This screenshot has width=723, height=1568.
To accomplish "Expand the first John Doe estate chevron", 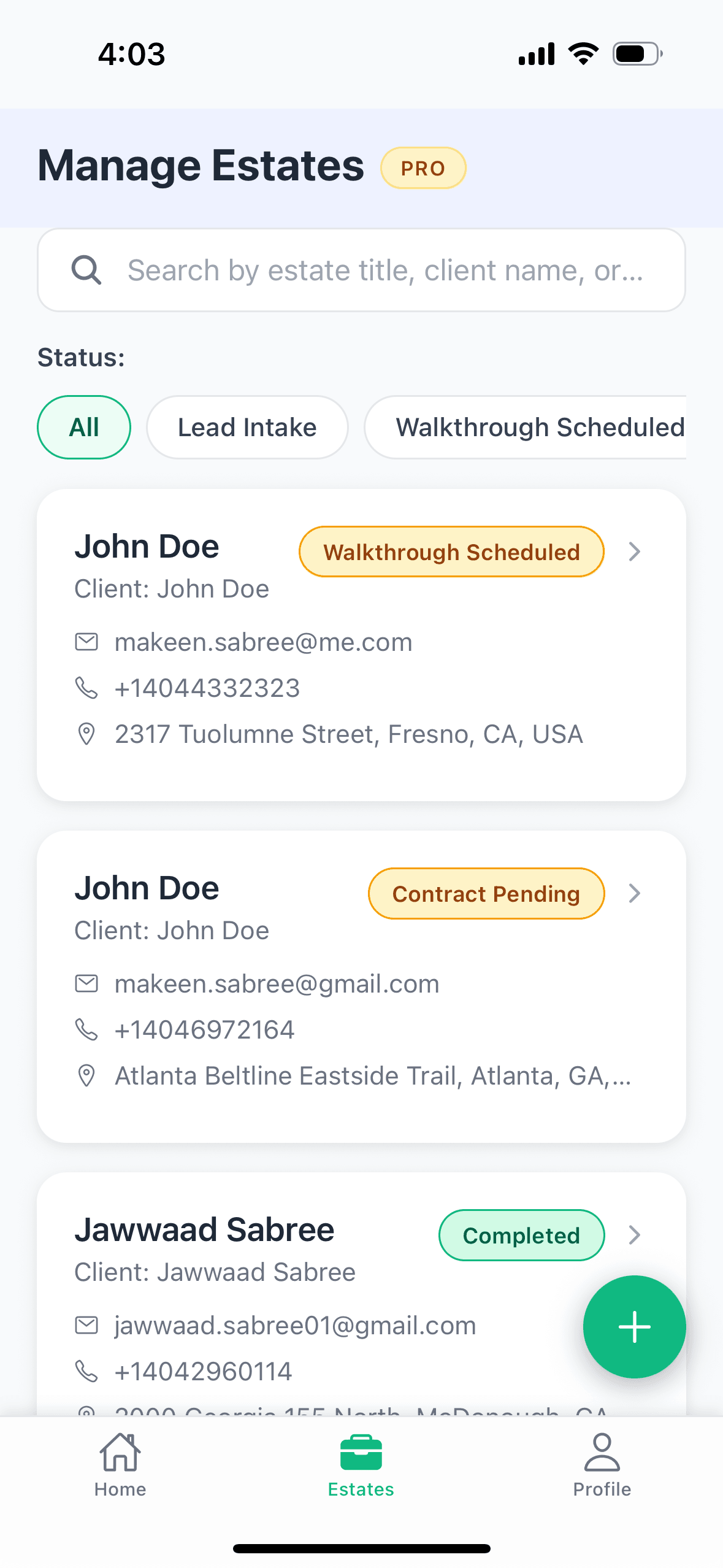I will coord(635,551).
